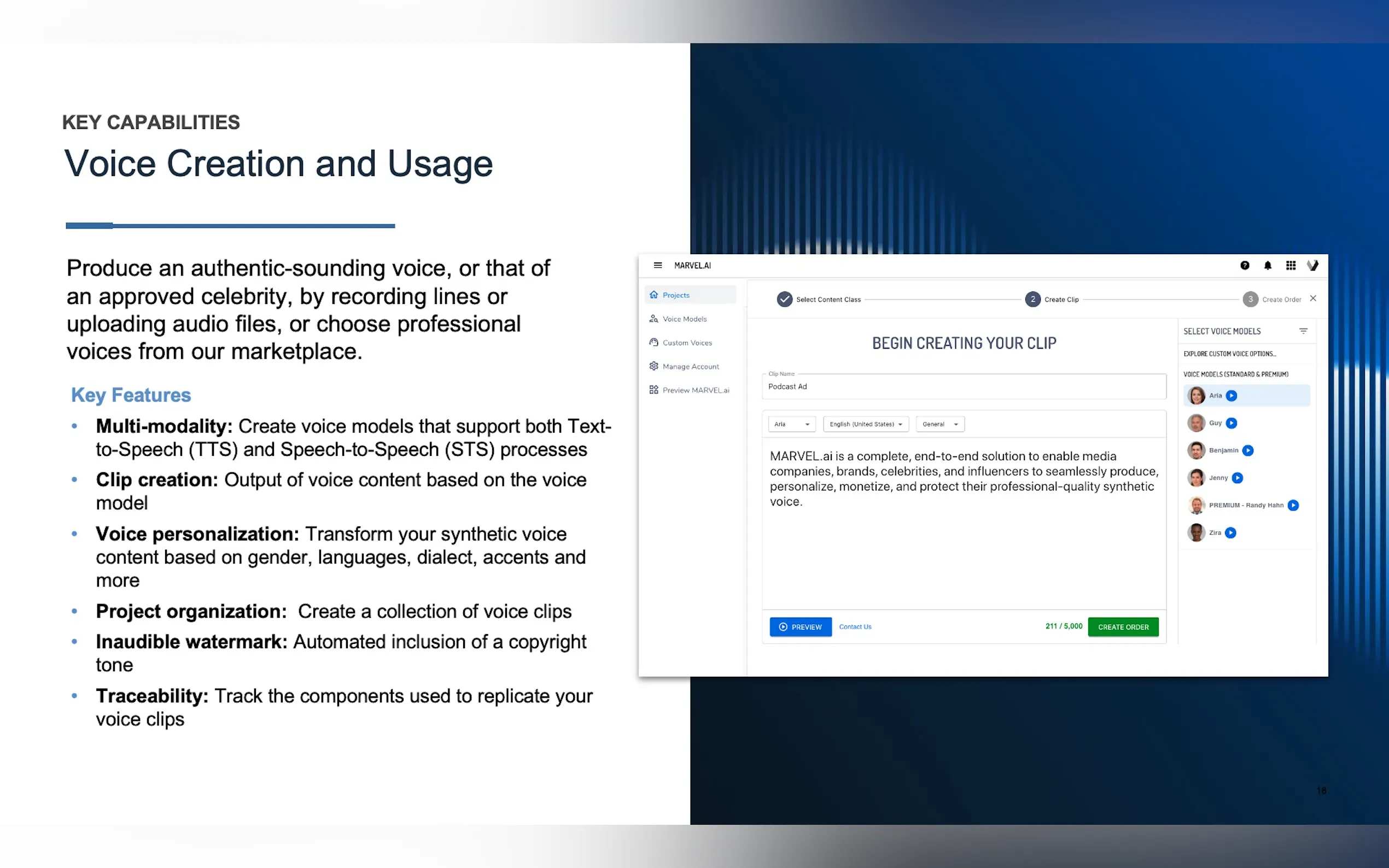The height and width of the screenshot is (868, 1389).
Task: Open the apps grid icon
Action: pos(1290,265)
